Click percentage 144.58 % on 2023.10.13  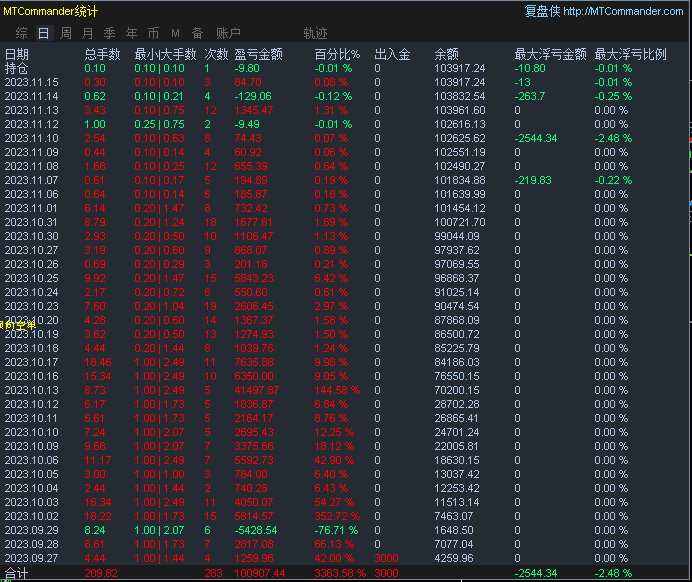pos(337,391)
